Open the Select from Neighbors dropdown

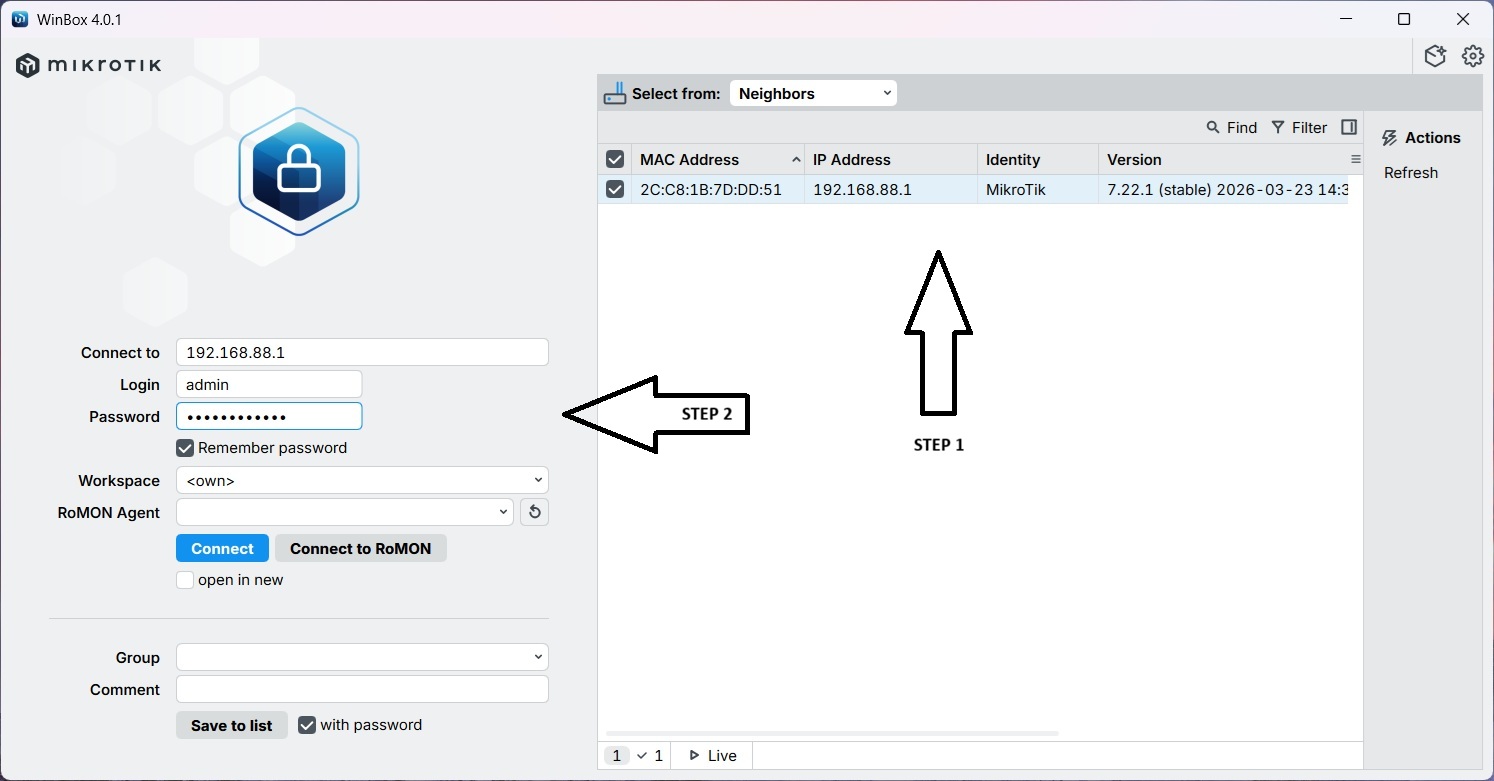[x=813, y=93]
